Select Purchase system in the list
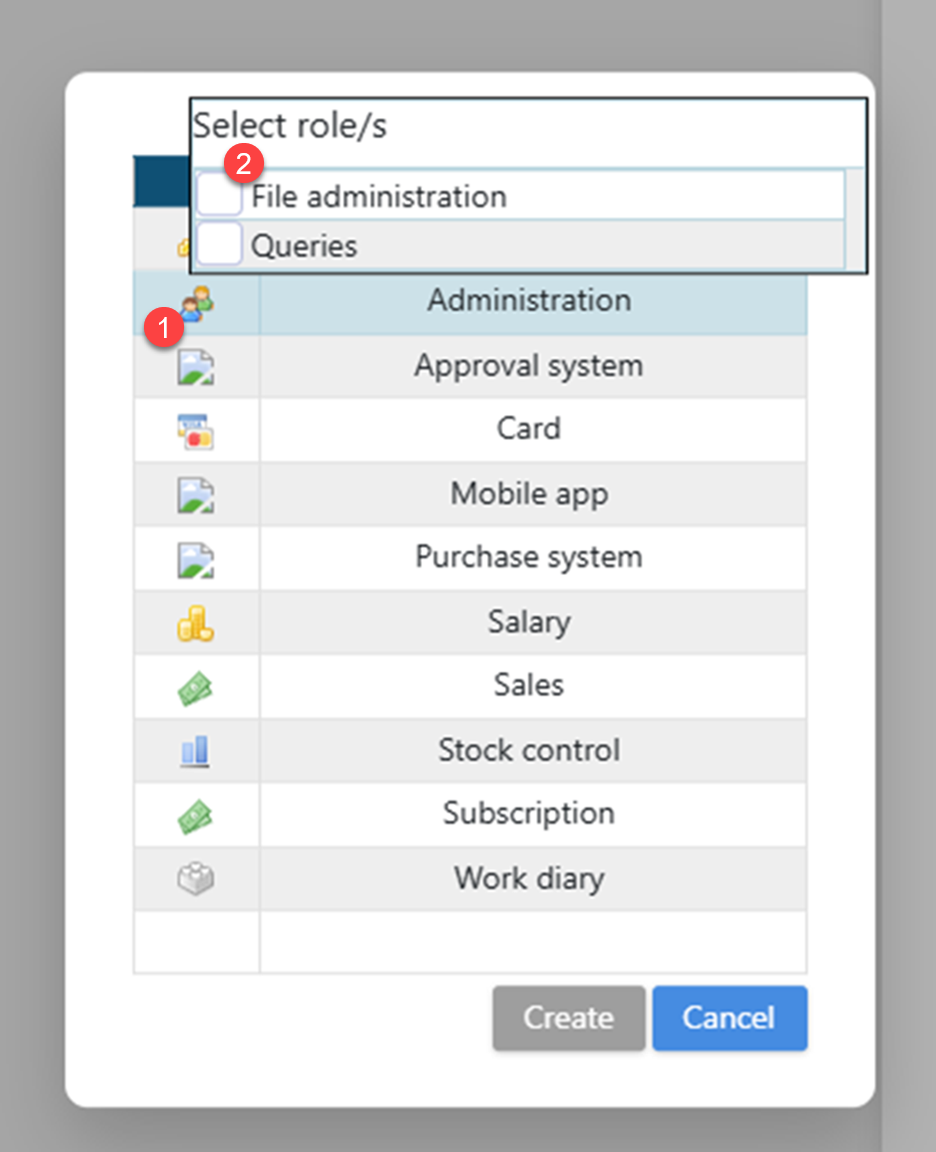This screenshot has height=1152, width=936. coord(529,558)
